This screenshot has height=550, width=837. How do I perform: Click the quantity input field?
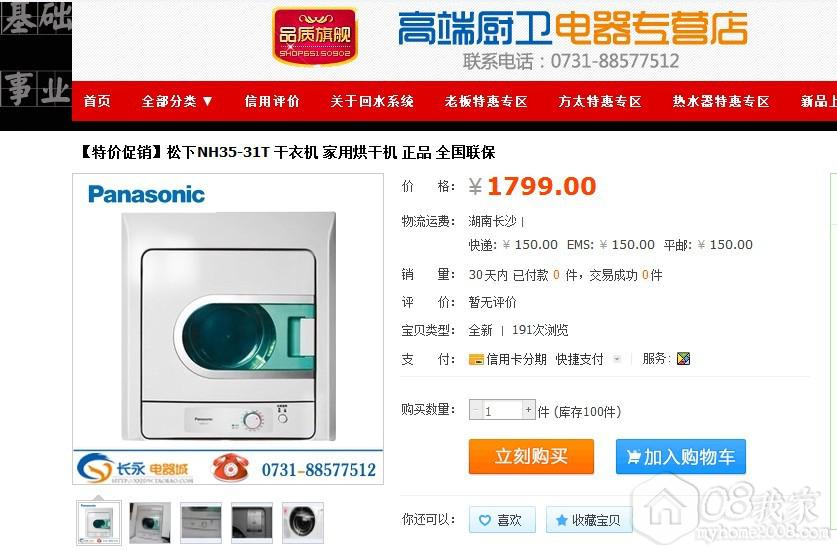(x=502, y=410)
